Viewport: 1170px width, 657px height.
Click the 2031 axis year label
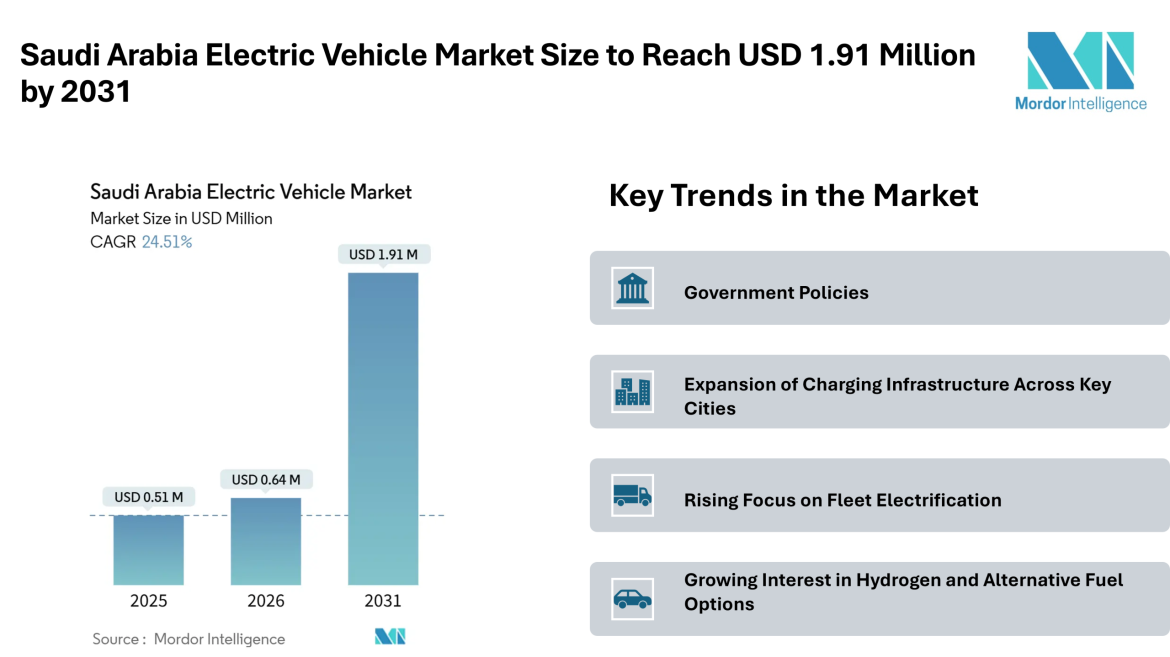point(383,601)
